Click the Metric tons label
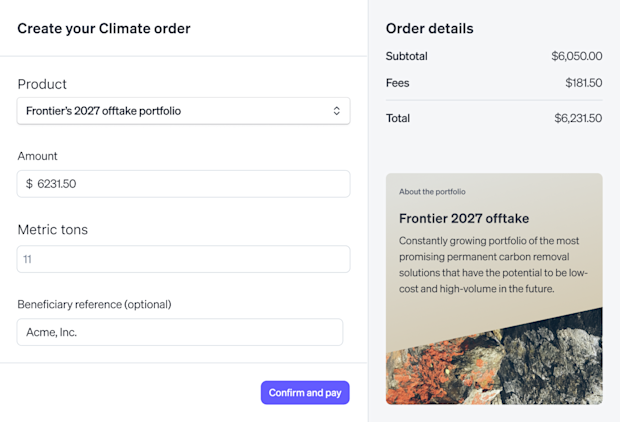The image size is (620, 422). pyautogui.click(x=53, y=230)
